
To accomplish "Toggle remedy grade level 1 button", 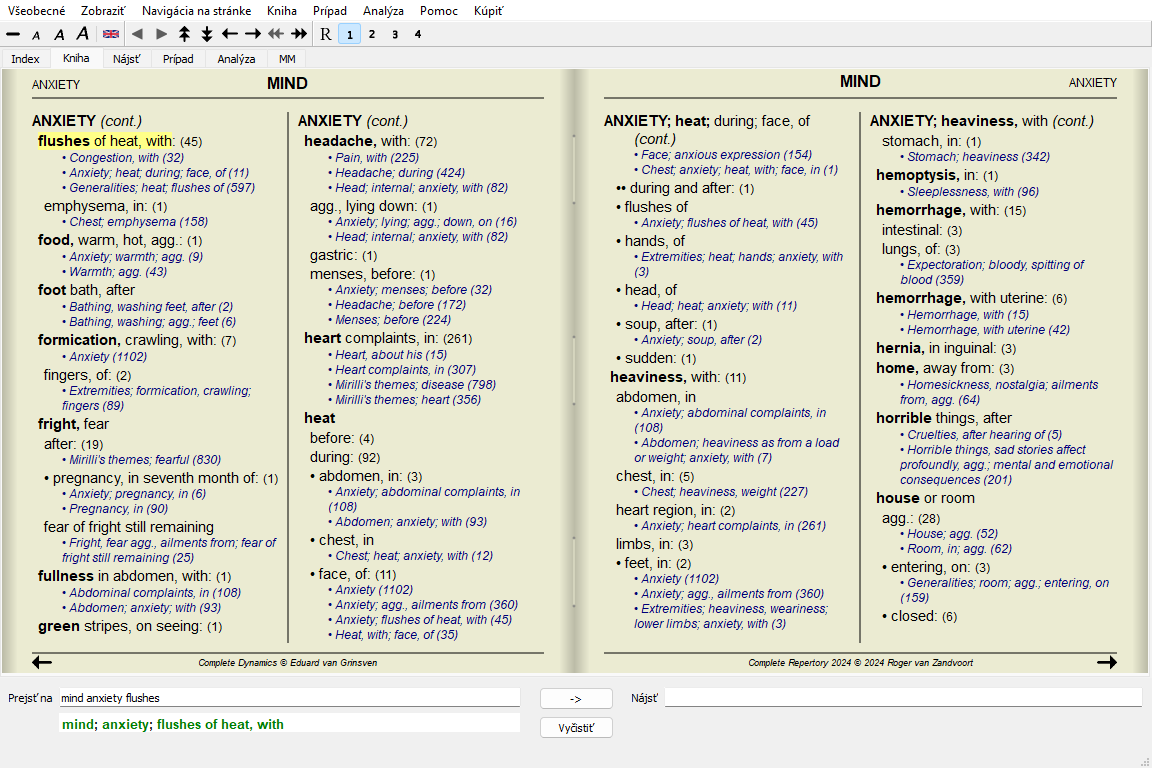I will [349, 34].
